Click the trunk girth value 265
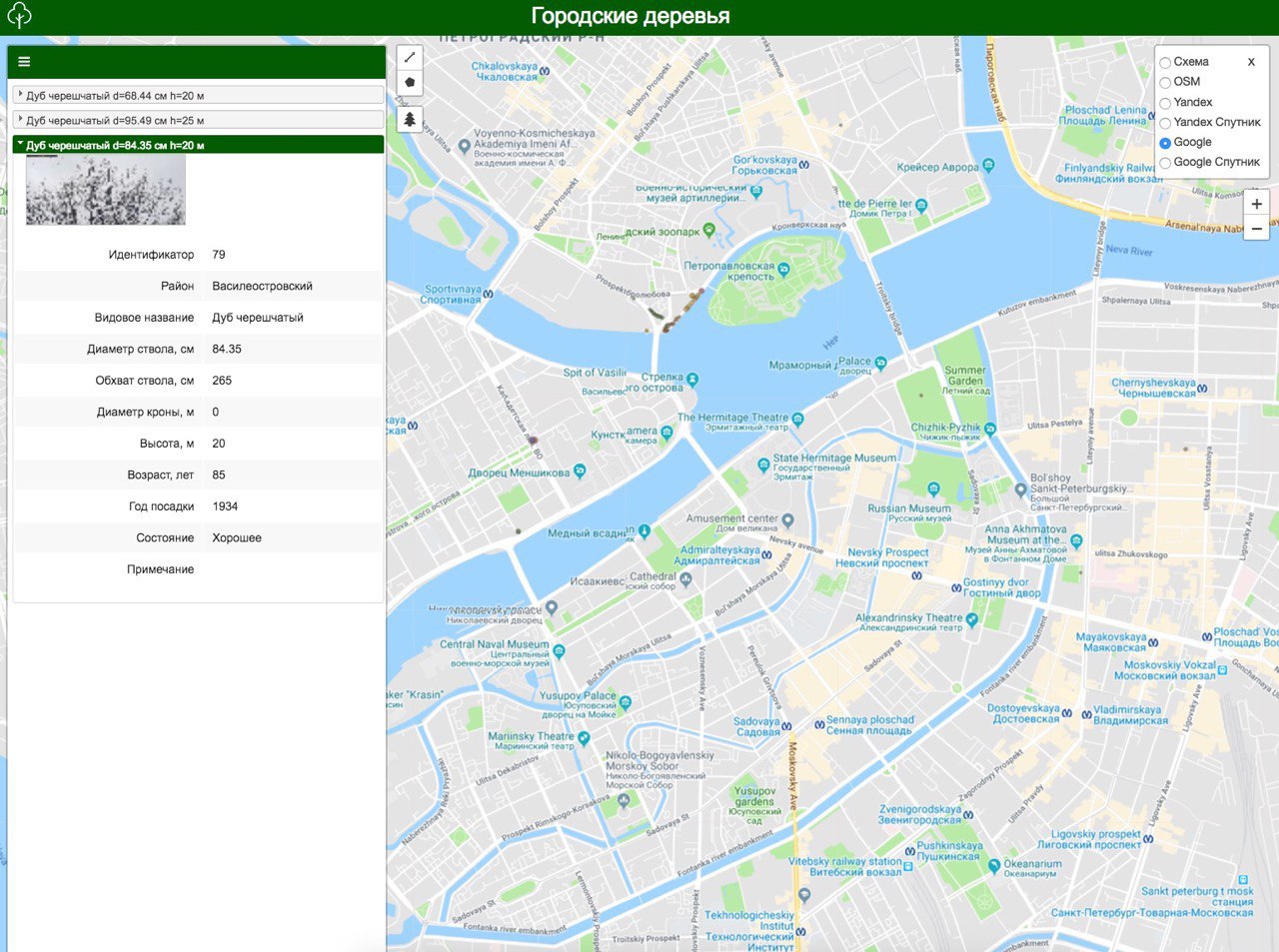This screenshot has width=1279, height=952. [x=222, y=381]
